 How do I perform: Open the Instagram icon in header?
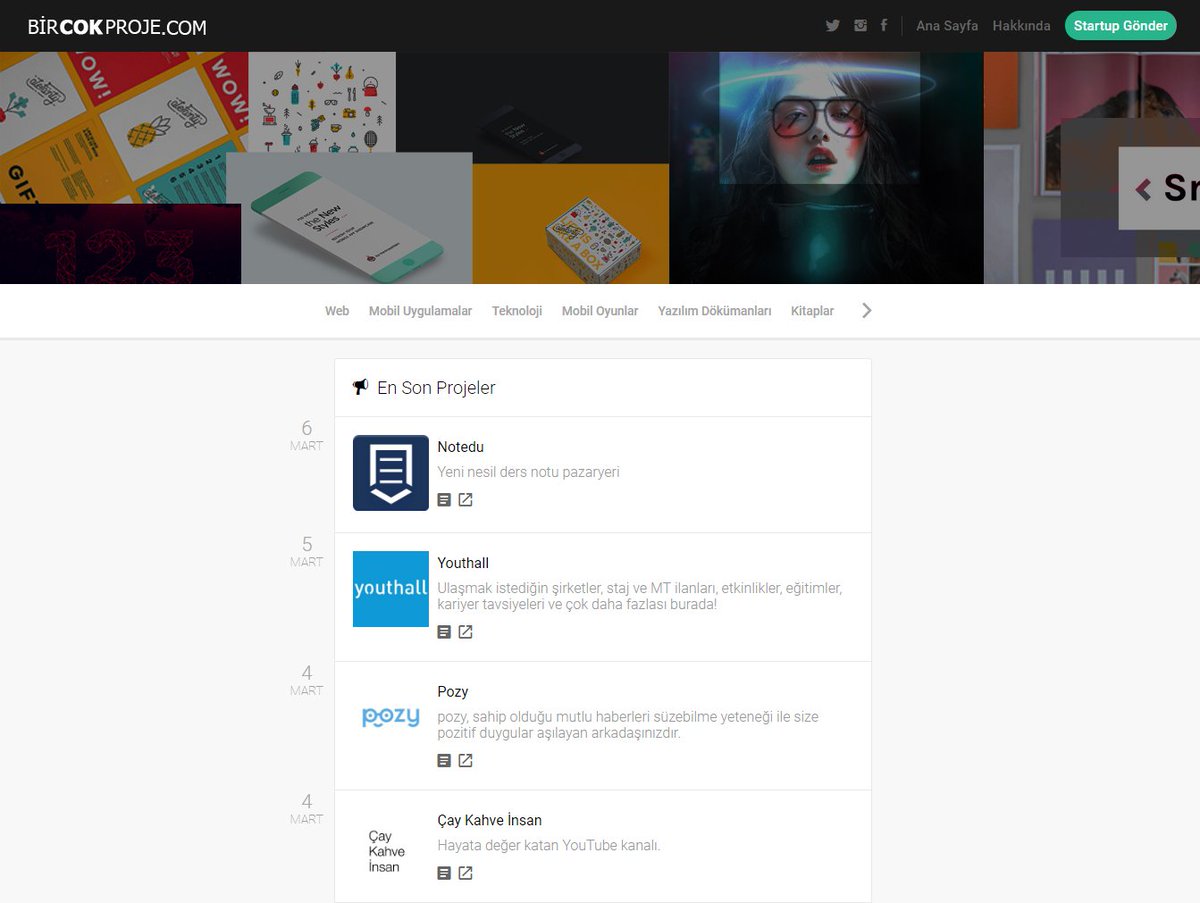860,26
